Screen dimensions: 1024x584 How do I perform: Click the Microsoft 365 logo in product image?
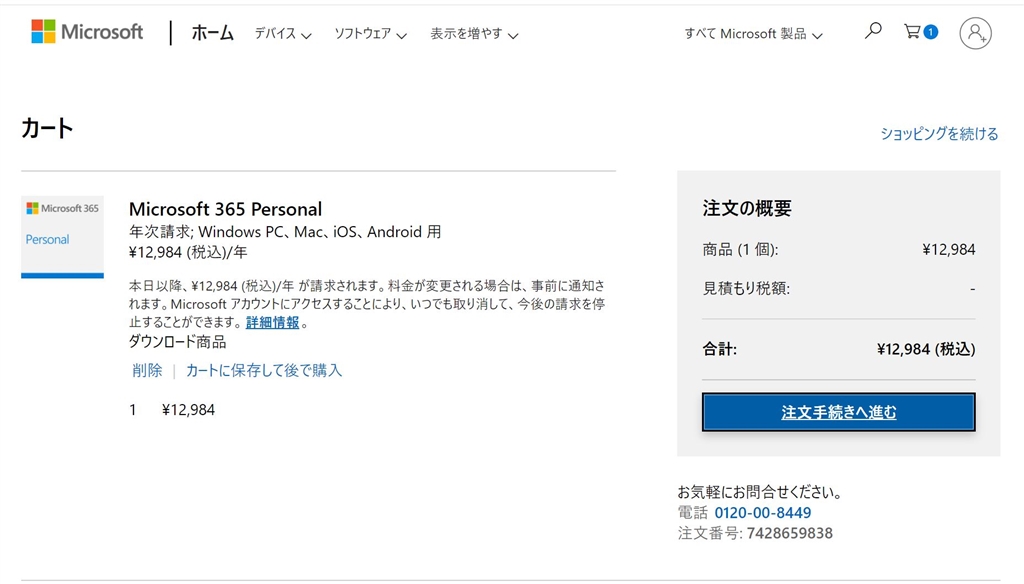point(62,208)
